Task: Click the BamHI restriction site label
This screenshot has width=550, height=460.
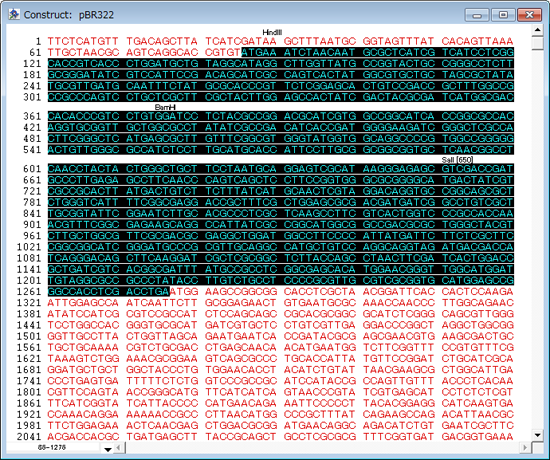Action: [x=165, y=107]
